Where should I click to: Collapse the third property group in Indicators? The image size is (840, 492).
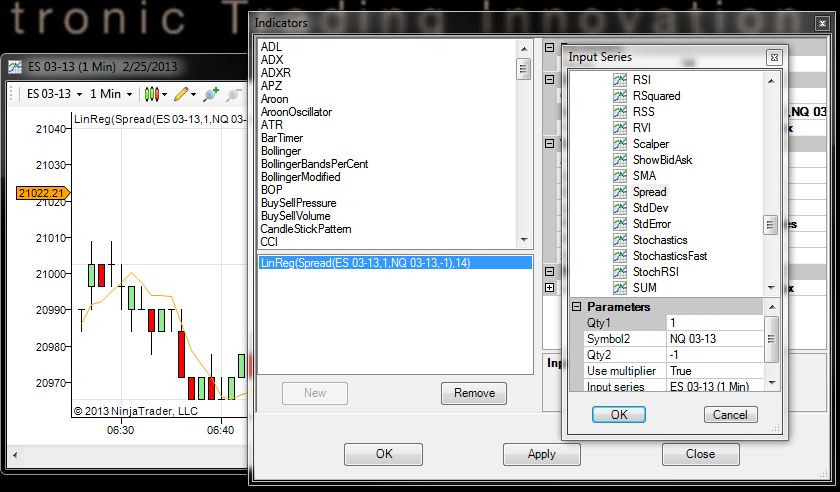(x=549, y=144)
